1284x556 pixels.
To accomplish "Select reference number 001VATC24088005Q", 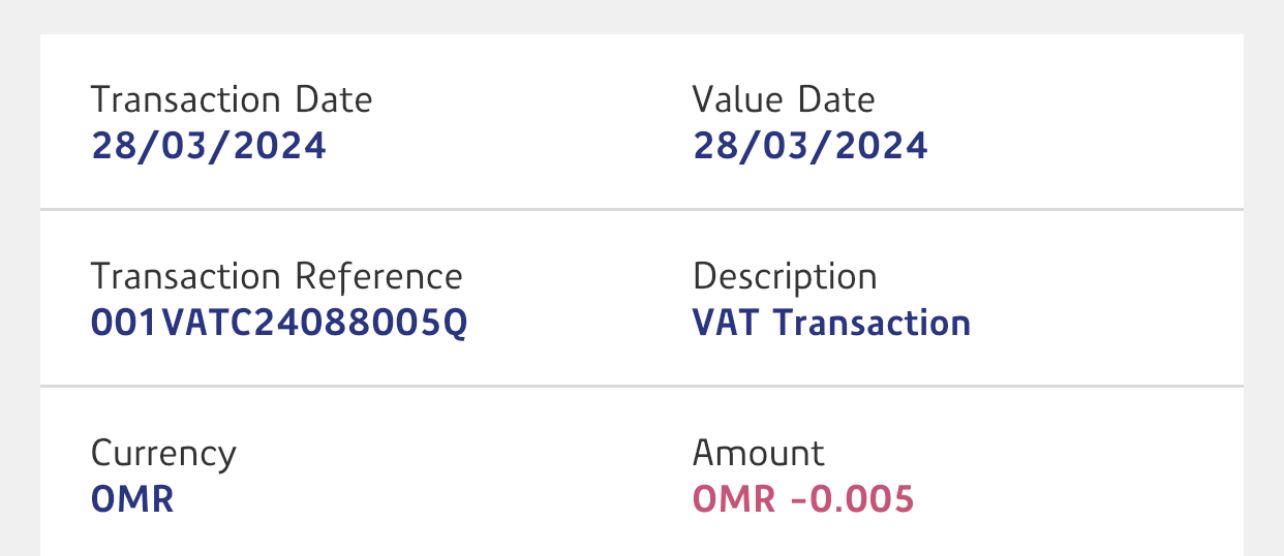I will coord(278,323).
